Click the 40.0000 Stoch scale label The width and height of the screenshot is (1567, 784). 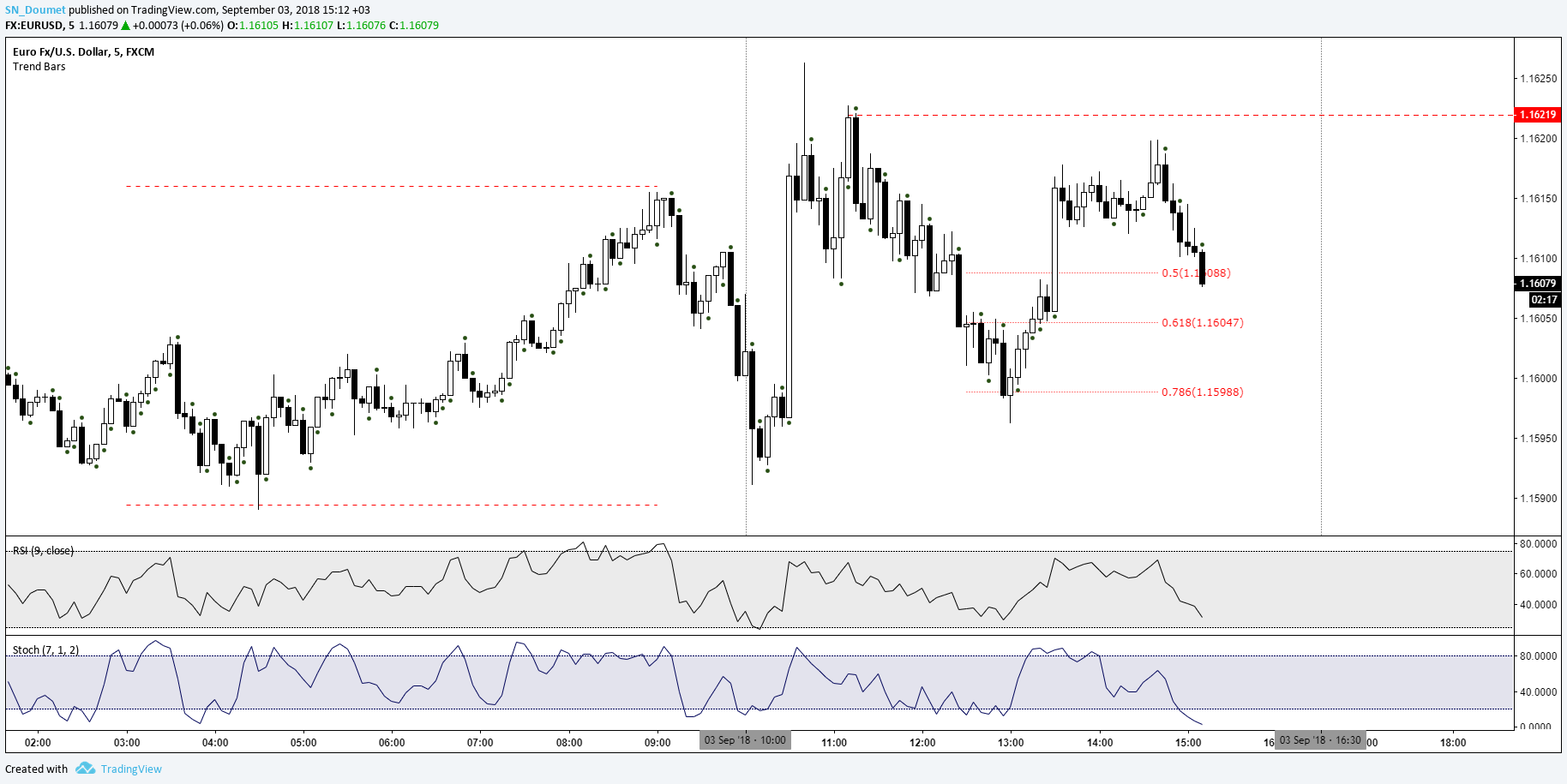1538,692
